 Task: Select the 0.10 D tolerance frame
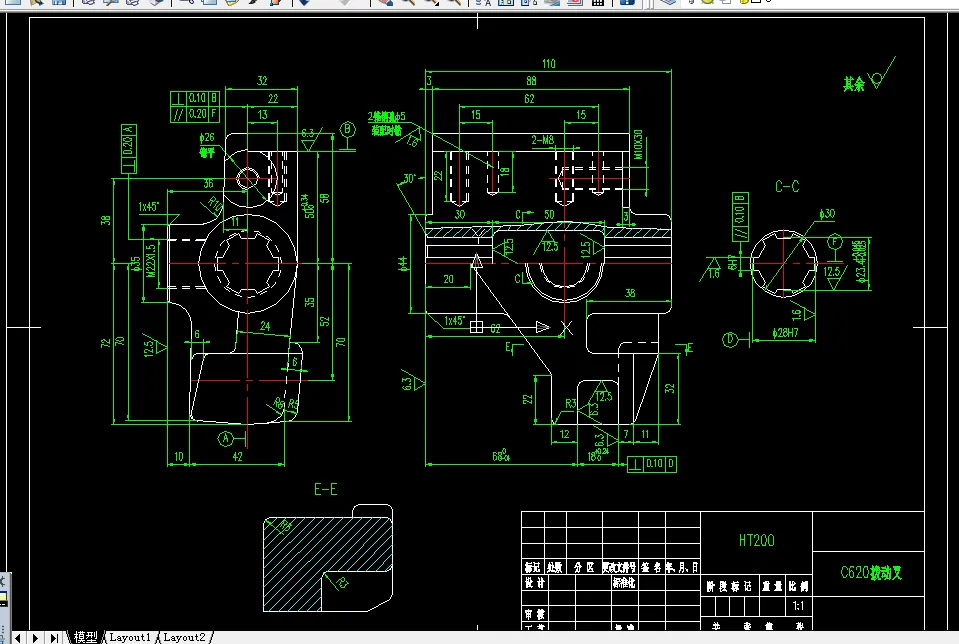(652, 464)
